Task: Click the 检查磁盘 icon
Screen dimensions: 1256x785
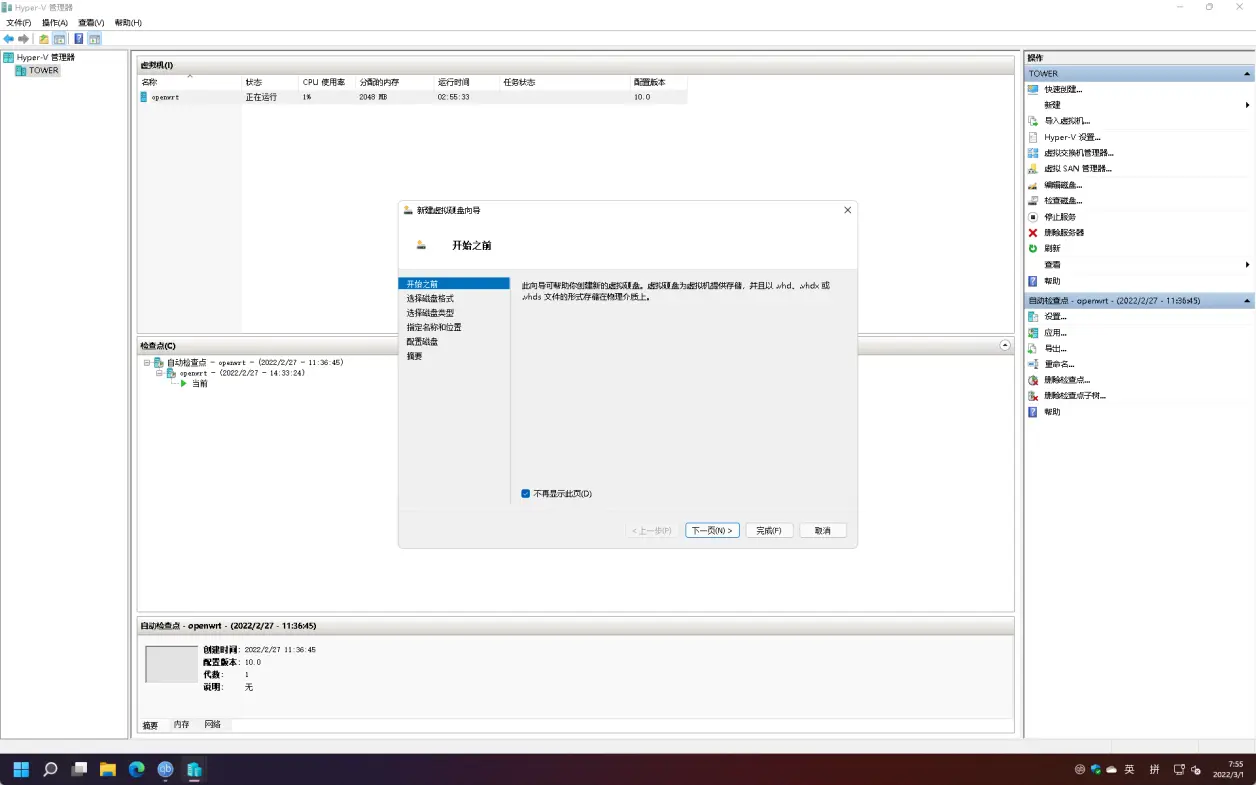Action: 1033,201
